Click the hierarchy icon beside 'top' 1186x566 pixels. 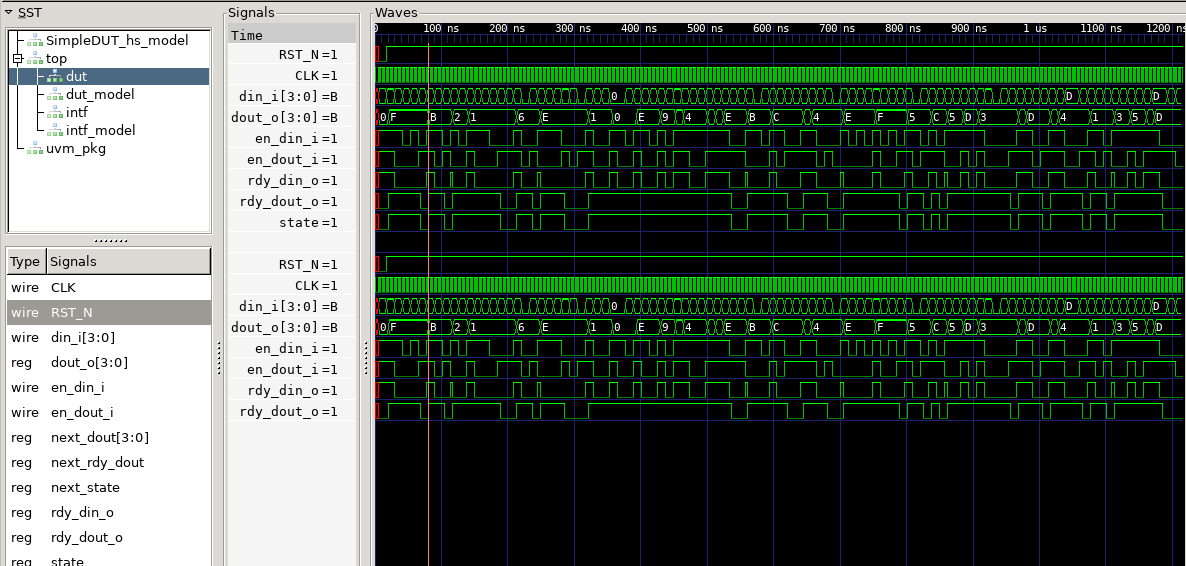point(35,58)
